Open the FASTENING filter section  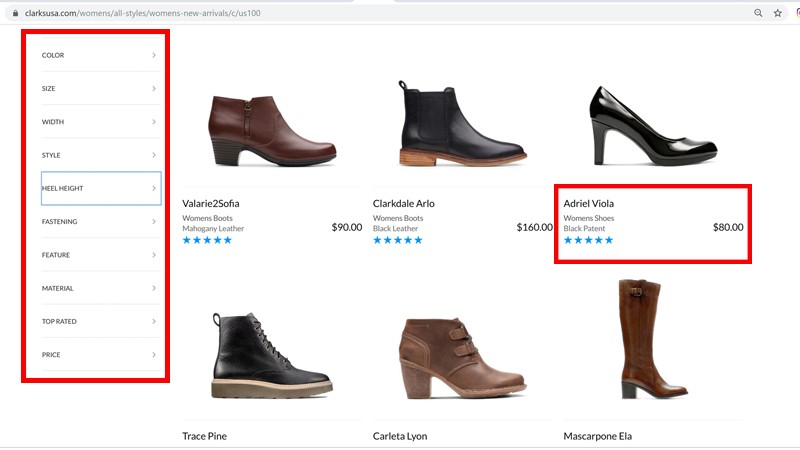pos(98,221)
